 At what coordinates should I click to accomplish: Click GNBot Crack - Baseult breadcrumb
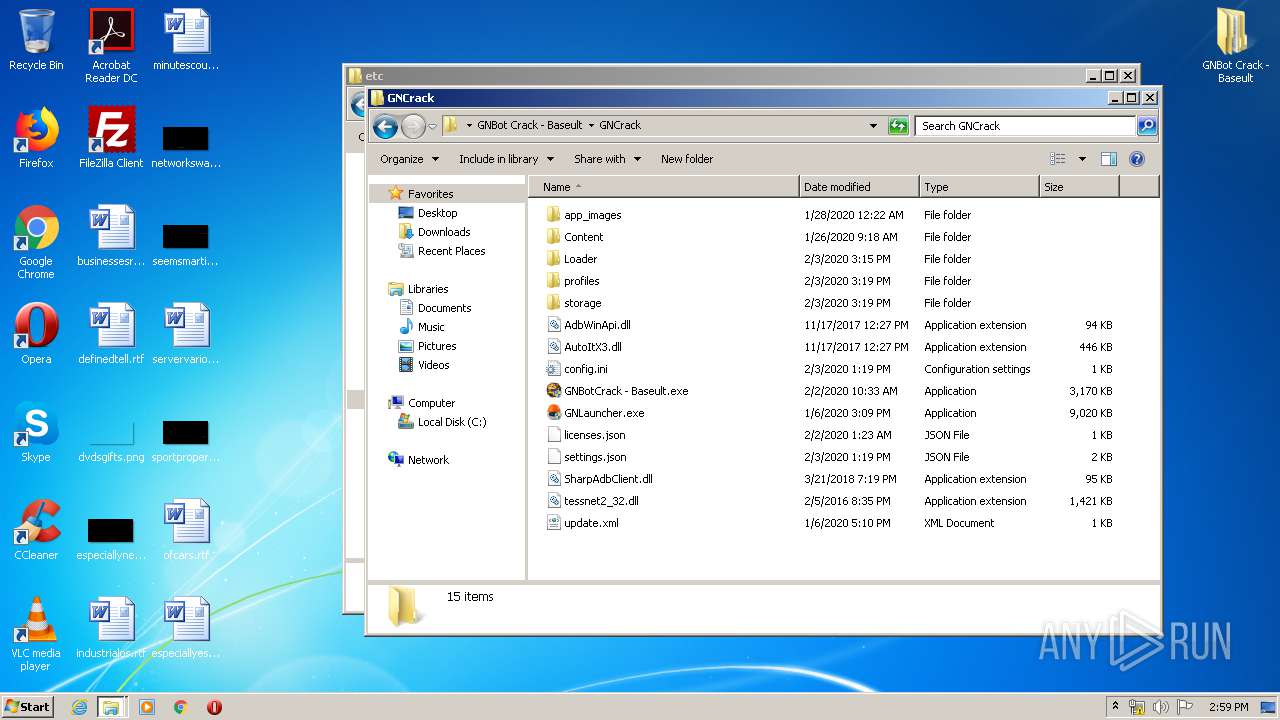point(529,126)
